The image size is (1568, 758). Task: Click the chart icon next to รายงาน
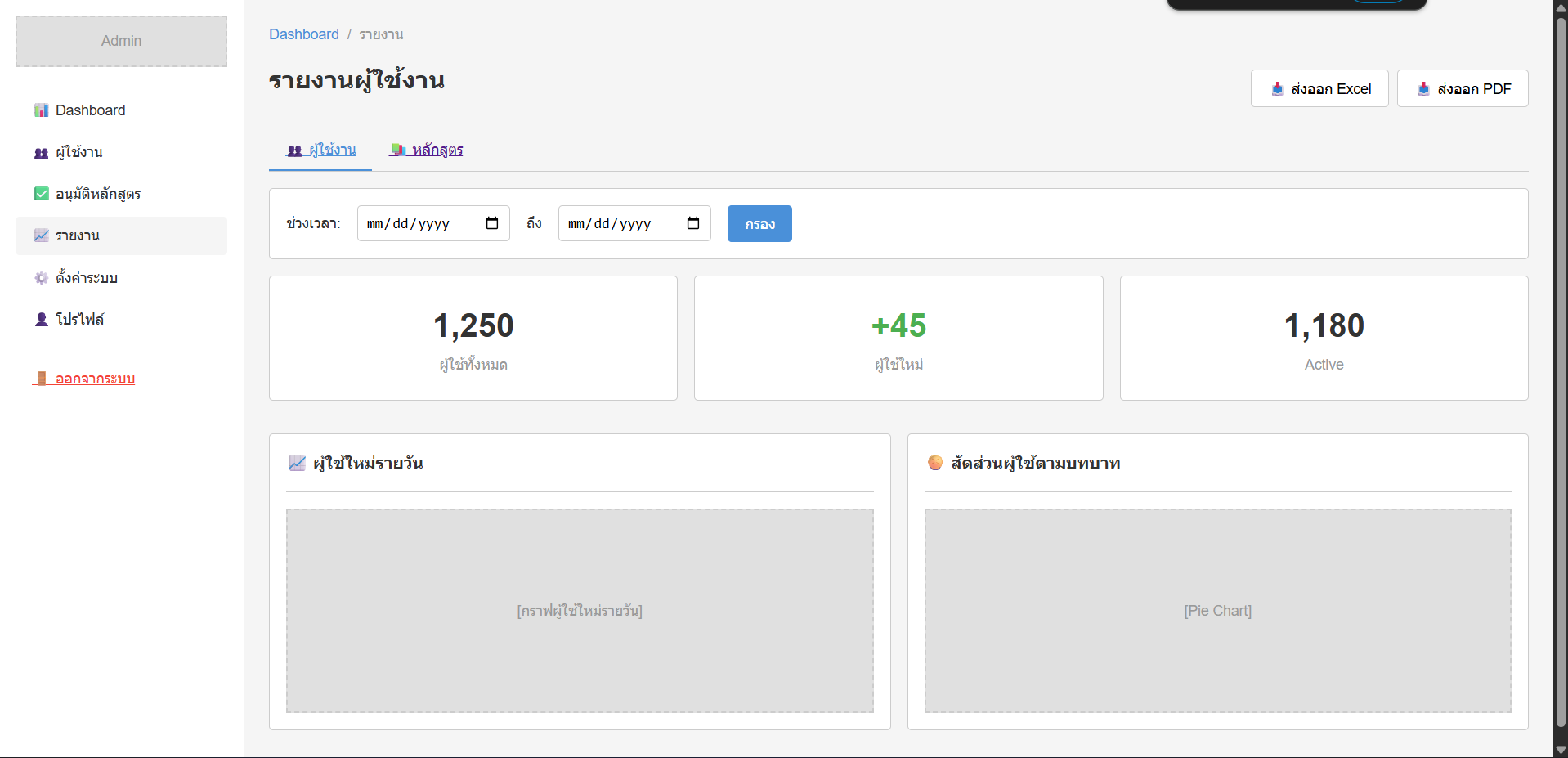(x=41, y=235)
